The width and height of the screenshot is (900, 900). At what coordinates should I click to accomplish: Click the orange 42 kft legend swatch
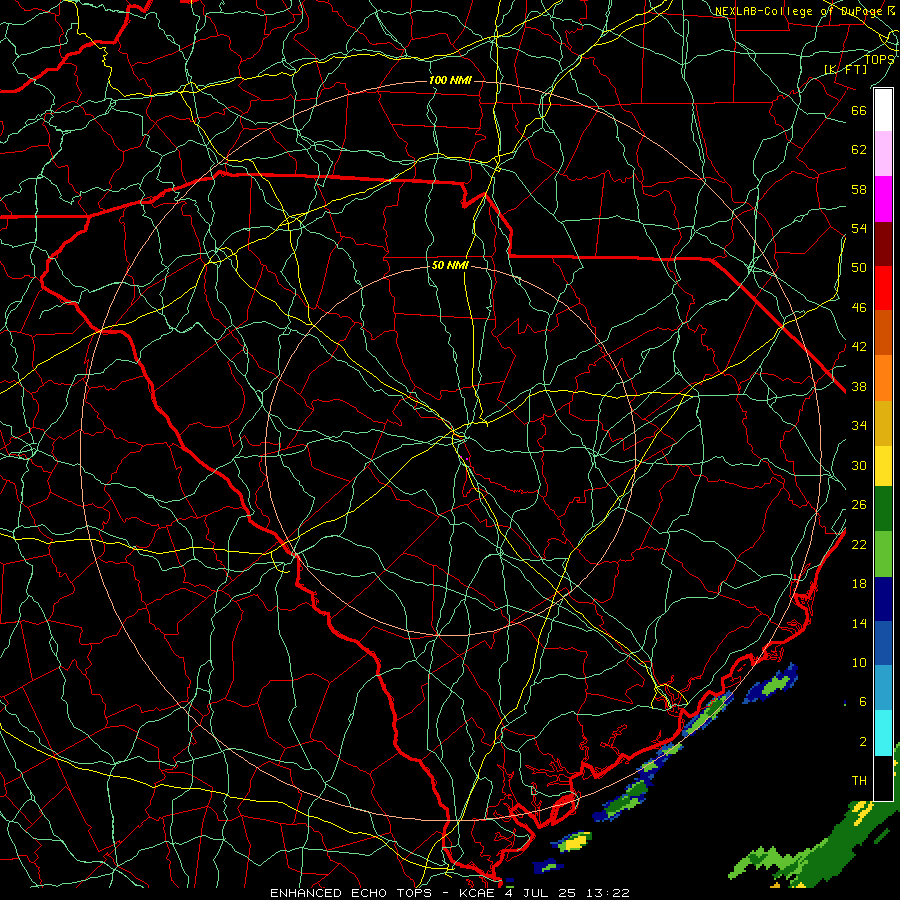[883, 377]
